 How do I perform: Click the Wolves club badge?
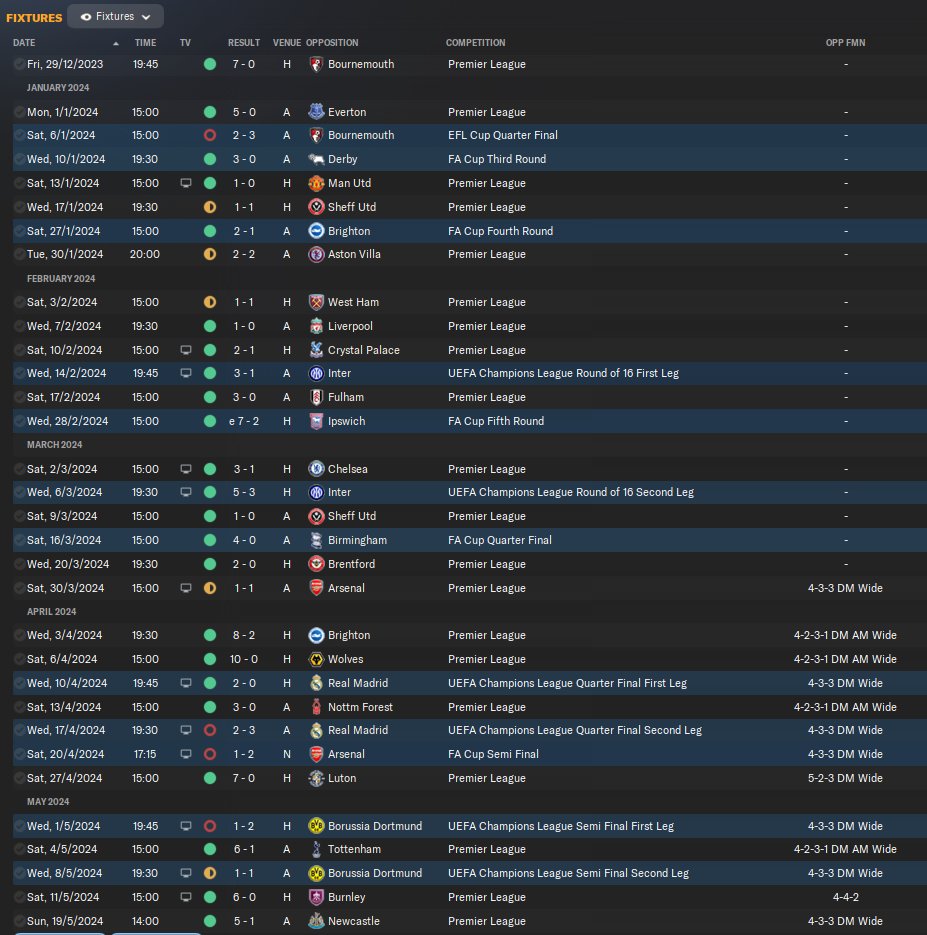(316, 659)
